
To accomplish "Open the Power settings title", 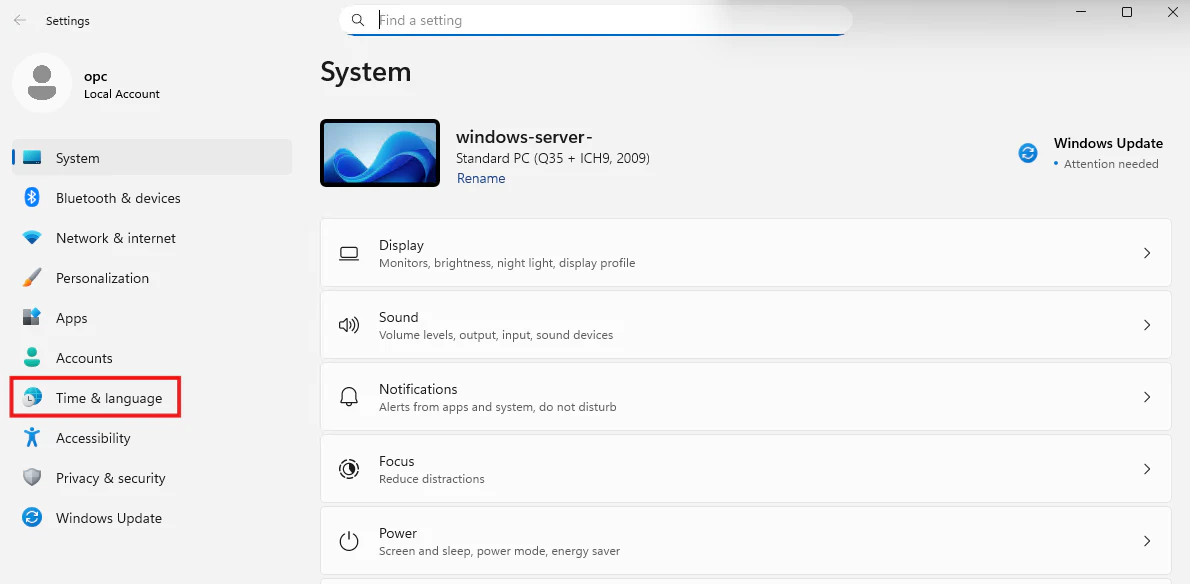I will point(398,533).
